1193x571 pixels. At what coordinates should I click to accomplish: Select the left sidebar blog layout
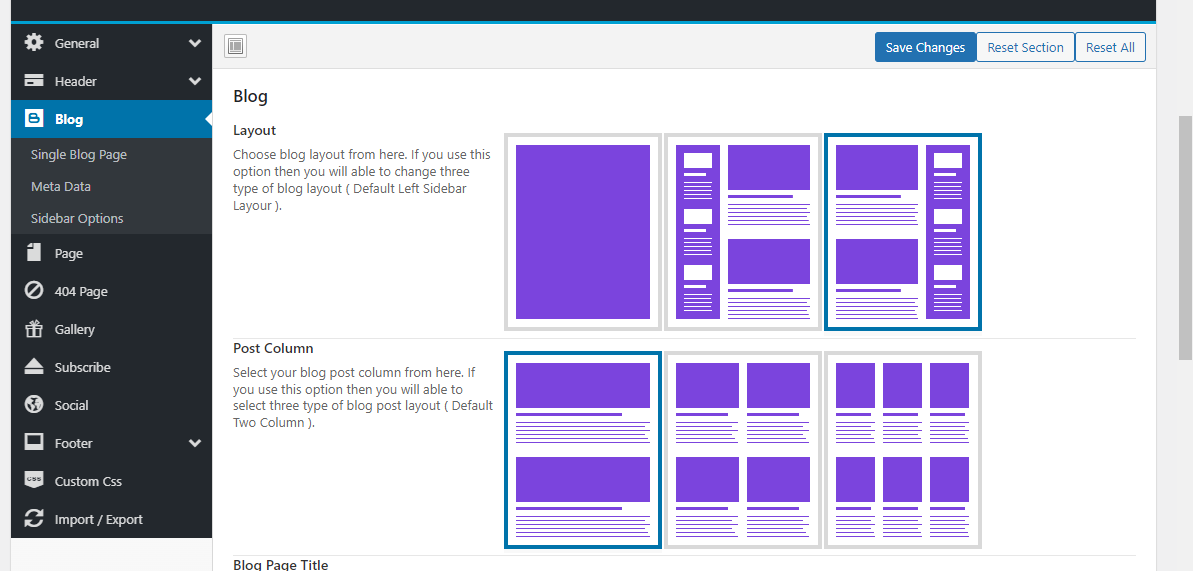[x=743, y=232]
